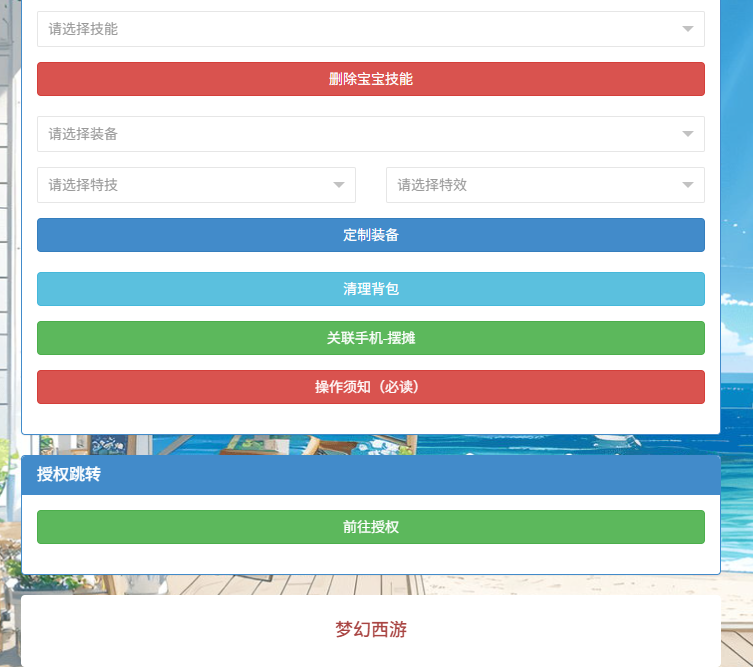Open 操作须知（必读） instructions
This screenshot has height=667, width=753.
pos(371,387)
